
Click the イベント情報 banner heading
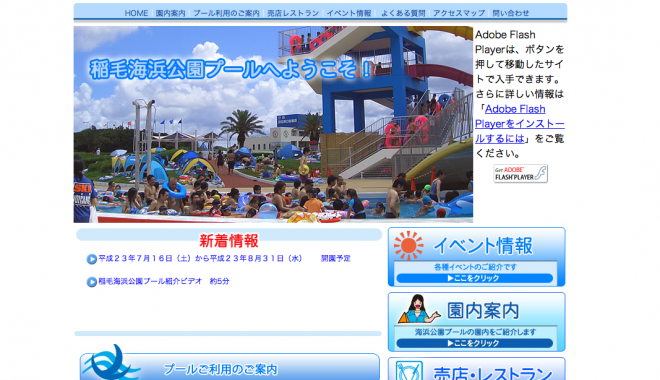point(483,246)
